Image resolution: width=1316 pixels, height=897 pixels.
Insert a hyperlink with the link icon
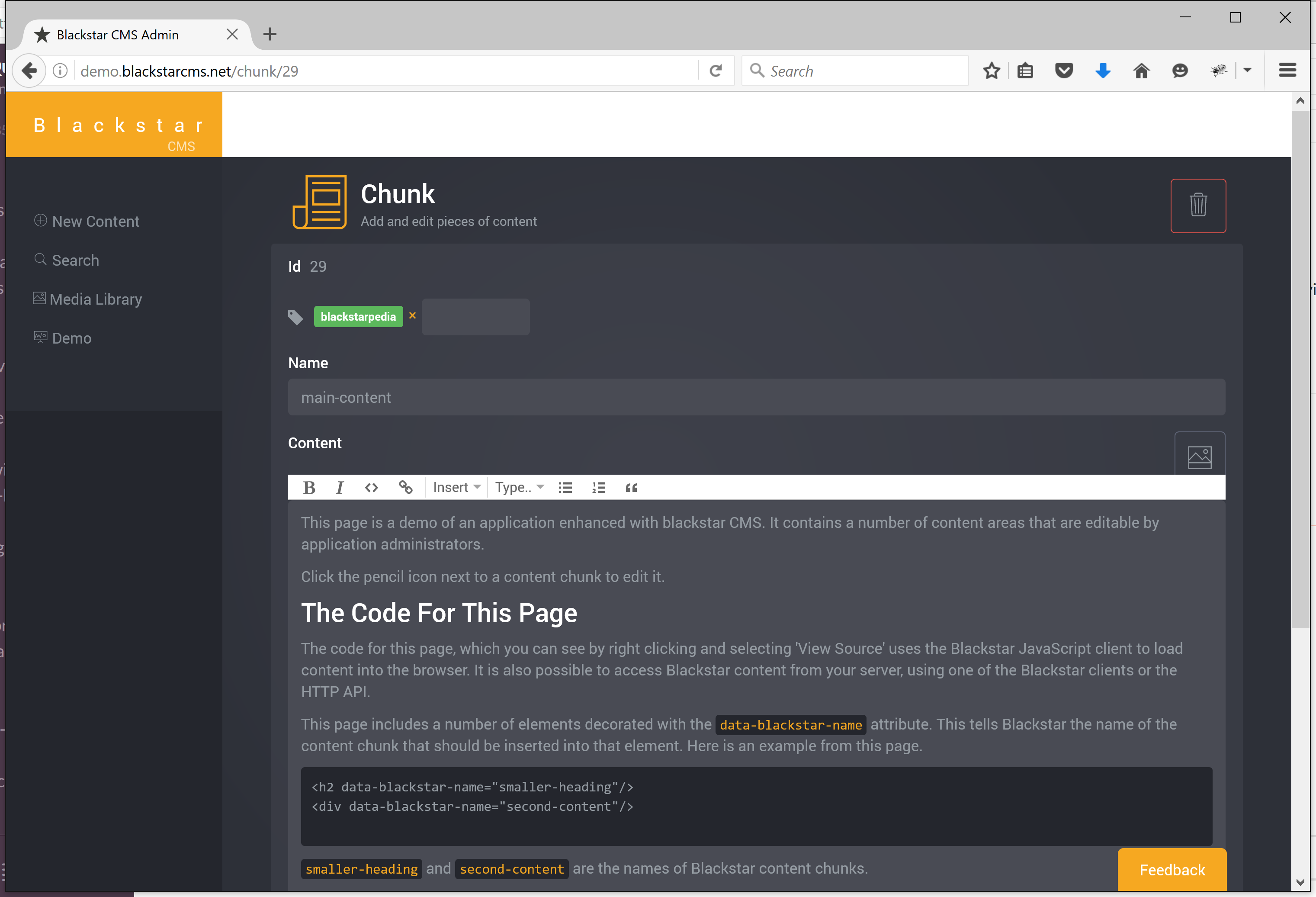coord(405,488)
